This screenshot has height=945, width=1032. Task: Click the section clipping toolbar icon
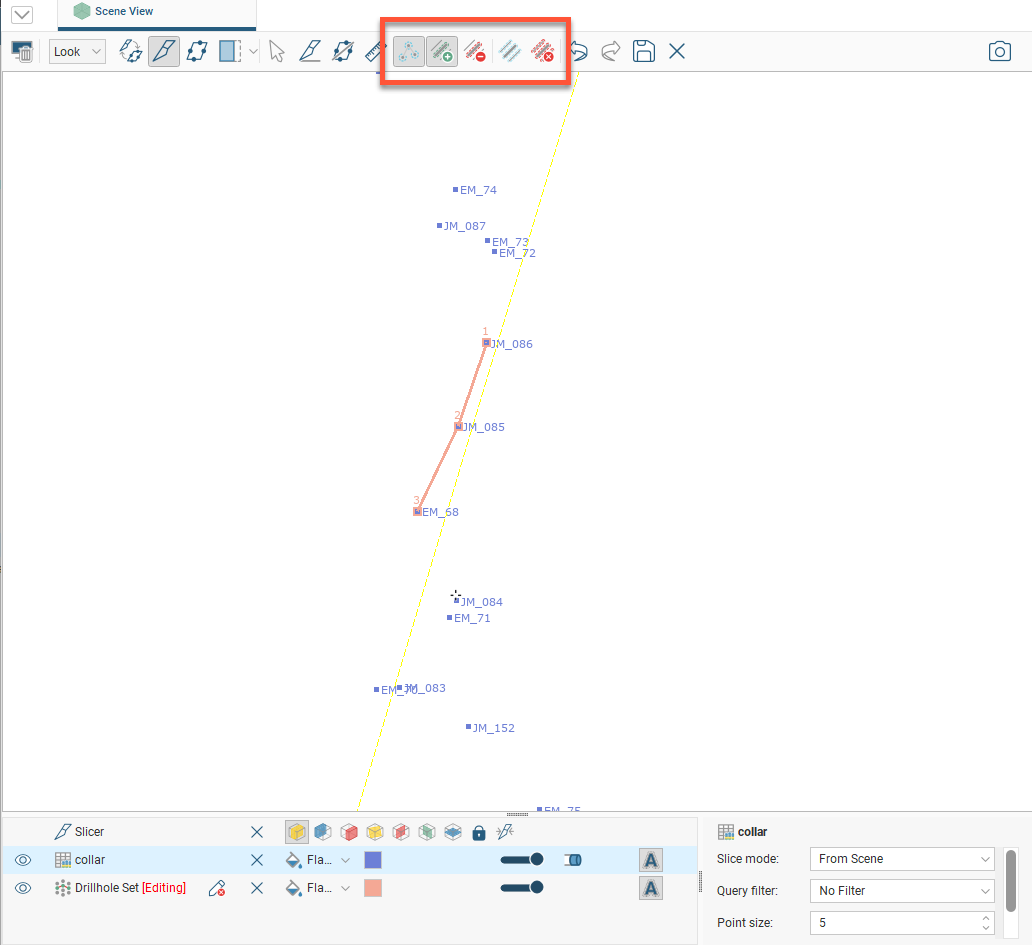(x=230, y=51)
